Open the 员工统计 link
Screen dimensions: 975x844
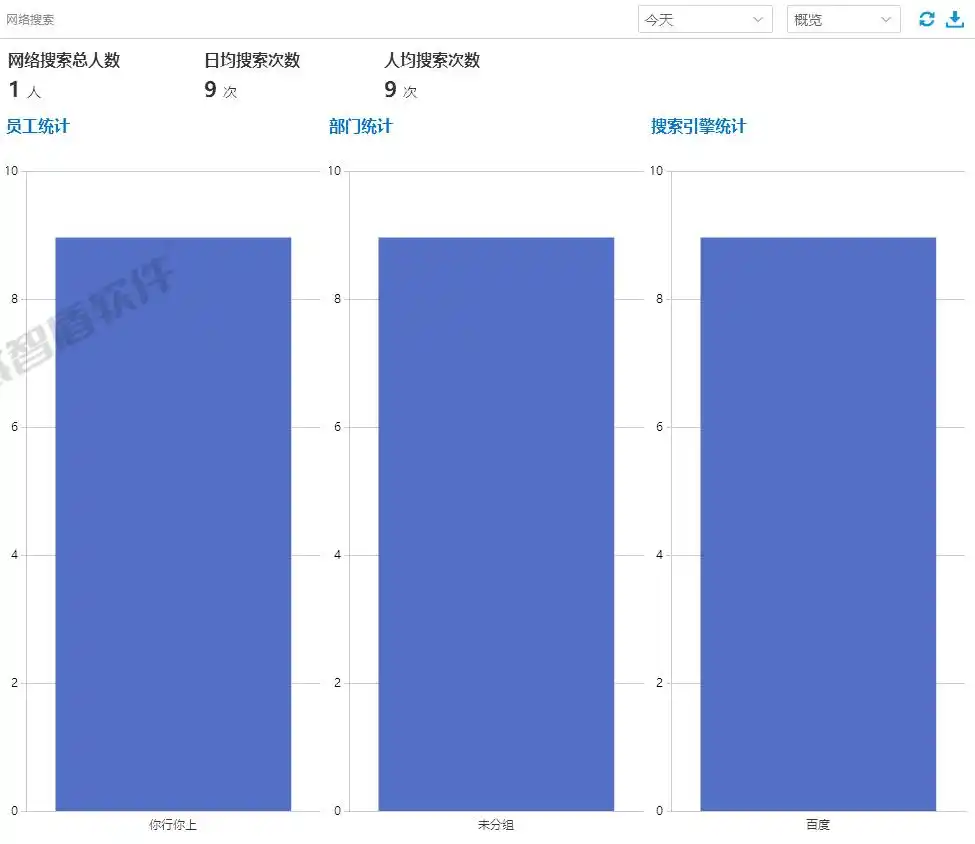point(38,126)
